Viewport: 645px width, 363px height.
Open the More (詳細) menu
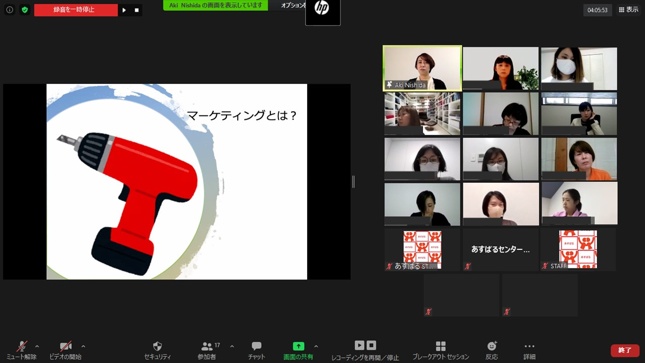pyautogui.click(x=529, y=351)
